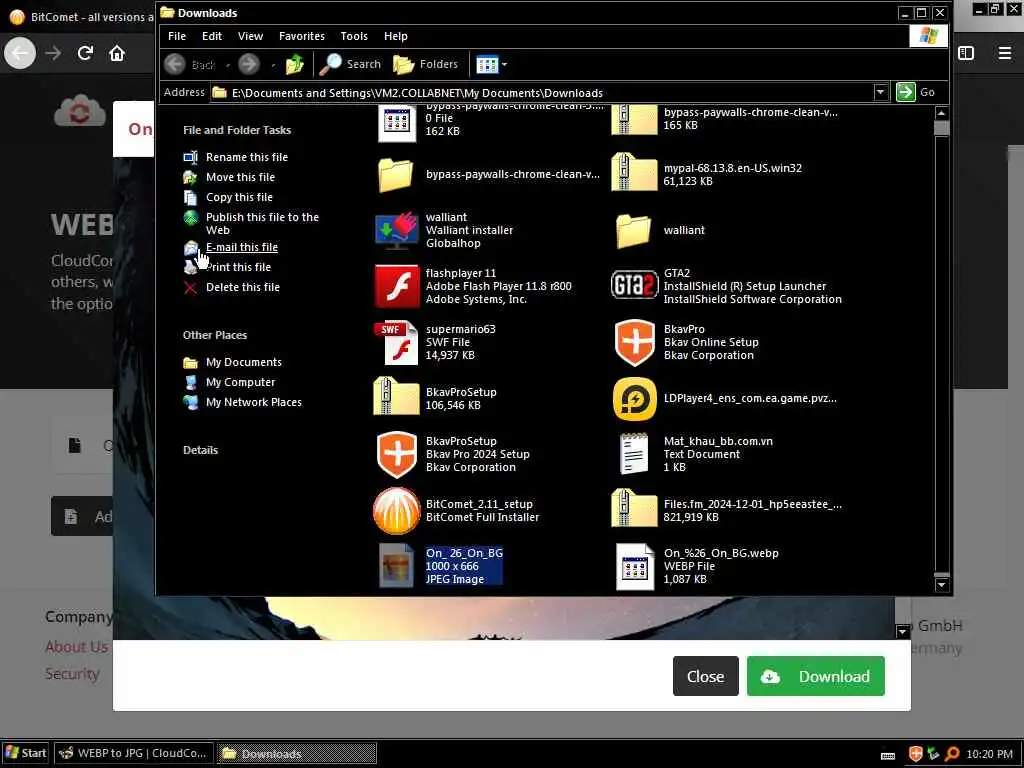Expand the Address bar dropdown
The image size is (1024, 768).
coord(880,92)
